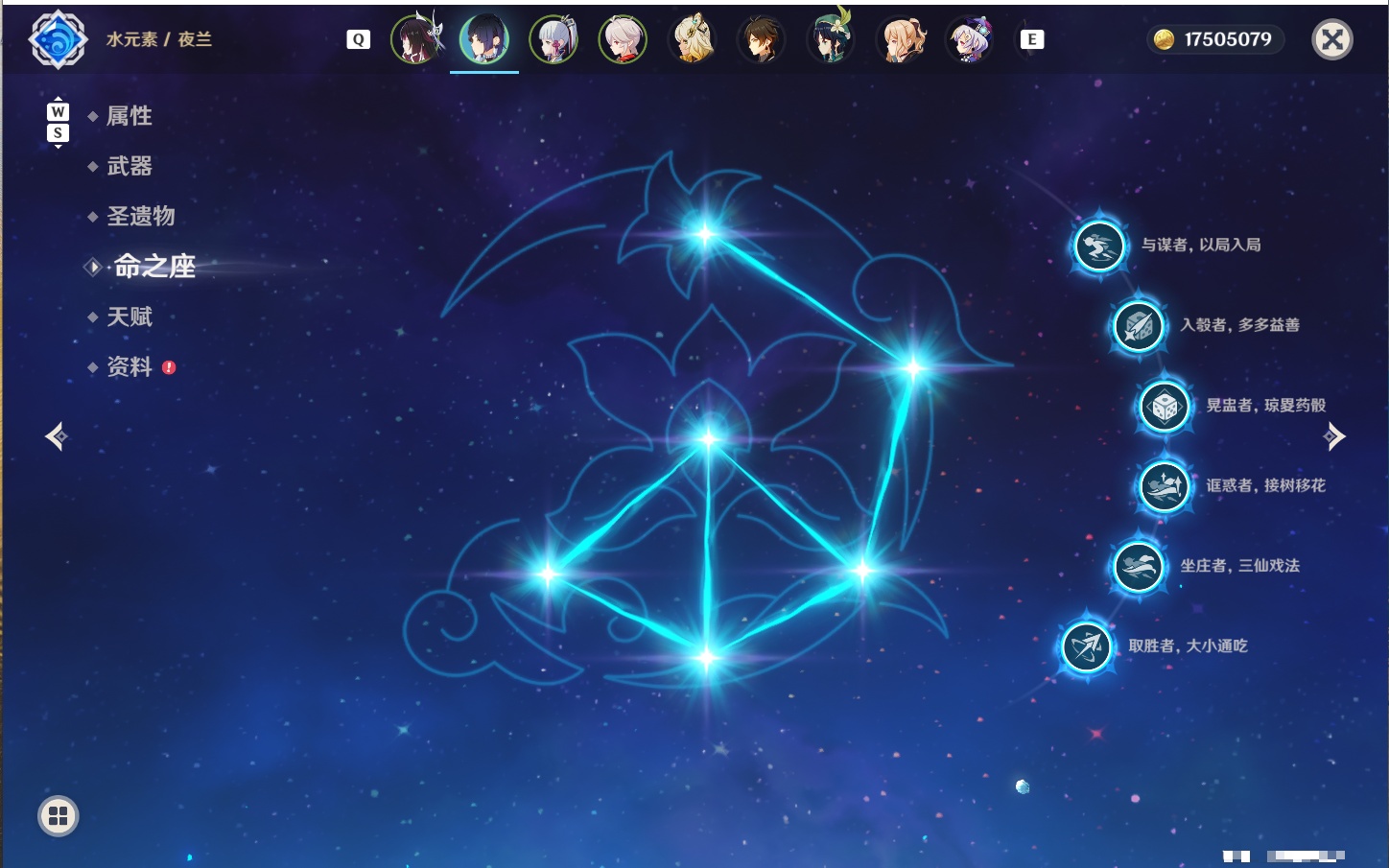Open the 坐庄者，三仙戏法 constellation node icon
The width and height of the screenshot is (1389, 868).
pyautogui.click(x=1138, y=567)
